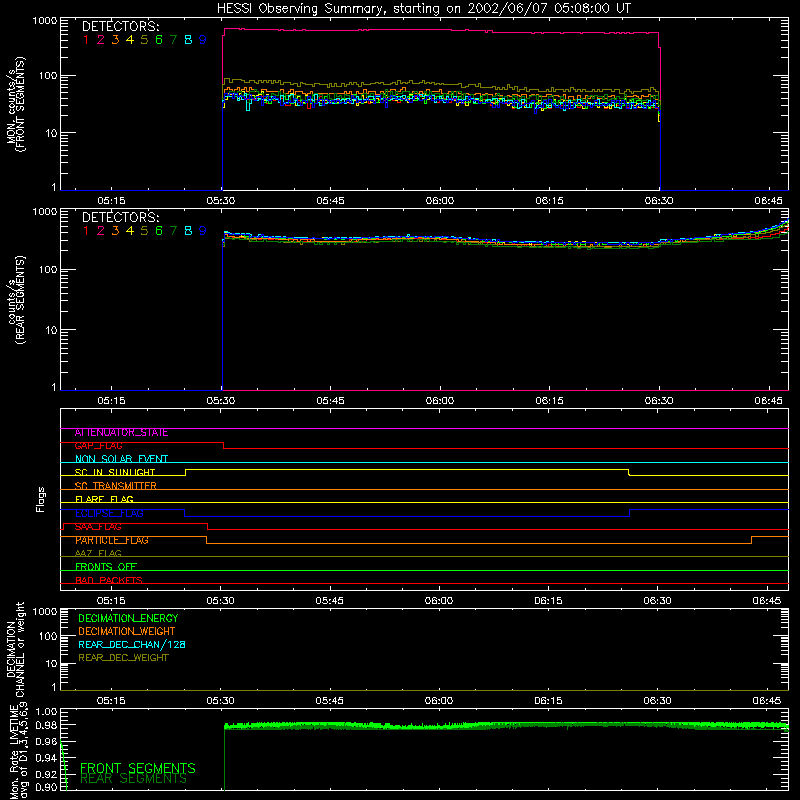Click 05:15 tick under the decimation plot
Screen dimensions: 800x800
(x=111, y=701)
